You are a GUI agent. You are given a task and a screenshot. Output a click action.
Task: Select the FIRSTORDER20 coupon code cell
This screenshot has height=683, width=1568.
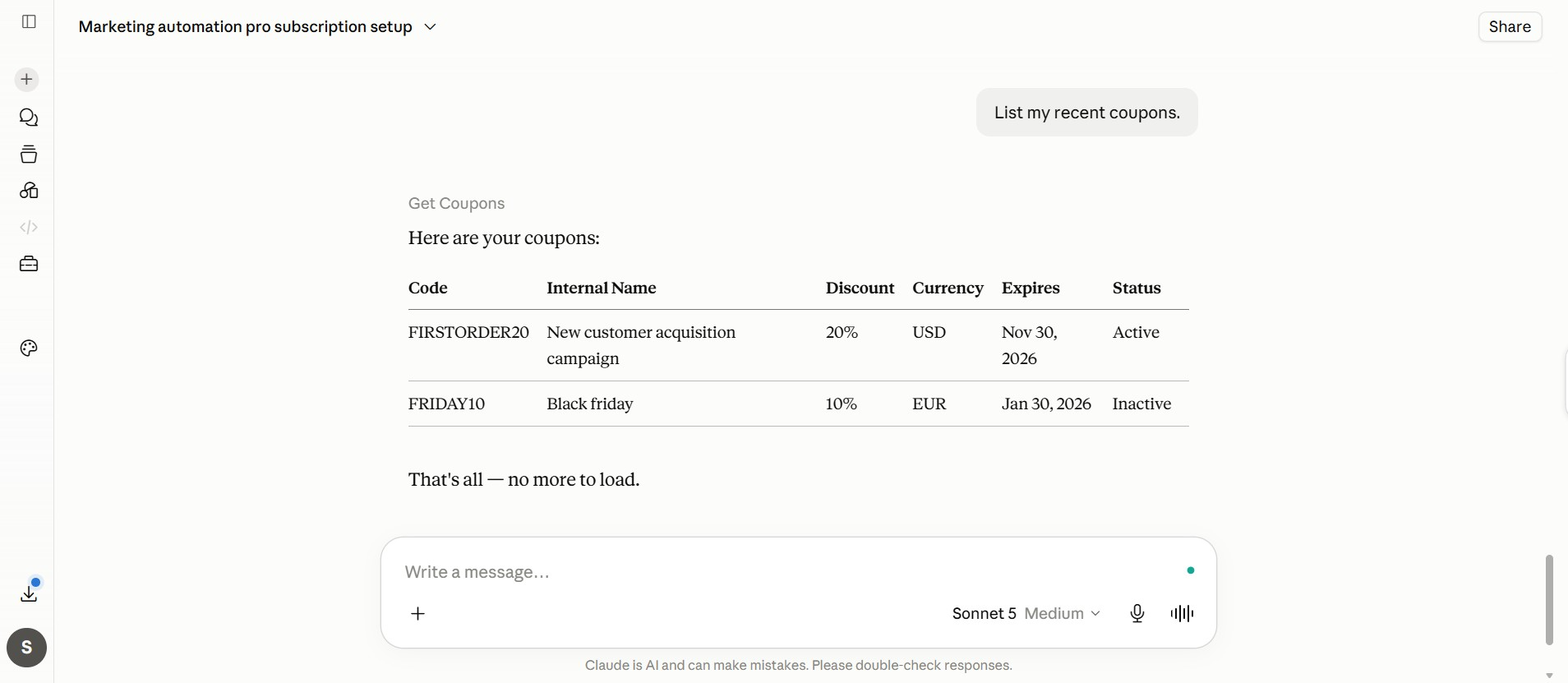click(x=468, y=332)
